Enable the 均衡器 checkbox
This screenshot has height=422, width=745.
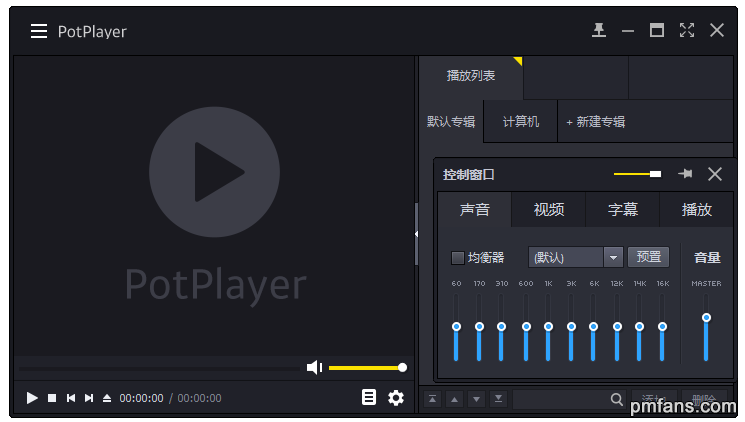[x=458, y=258]
